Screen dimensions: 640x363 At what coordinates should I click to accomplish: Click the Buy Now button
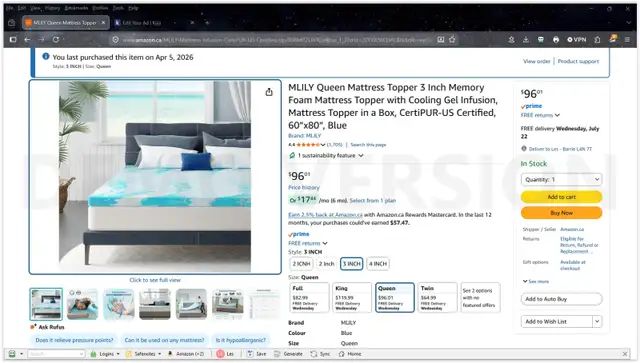point(562,213)
